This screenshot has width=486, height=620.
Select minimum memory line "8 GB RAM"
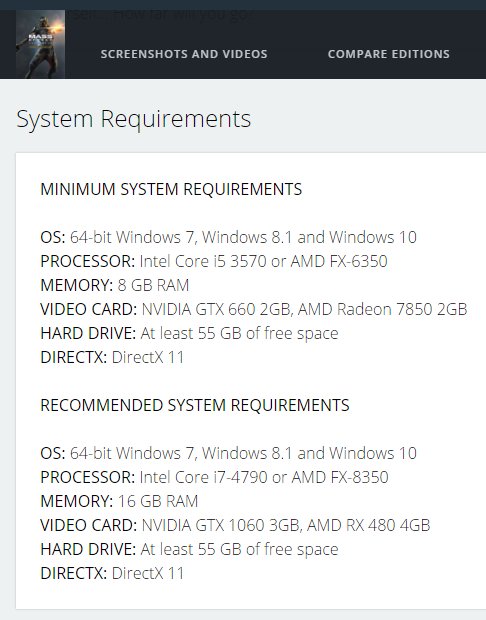click(115, 285)
